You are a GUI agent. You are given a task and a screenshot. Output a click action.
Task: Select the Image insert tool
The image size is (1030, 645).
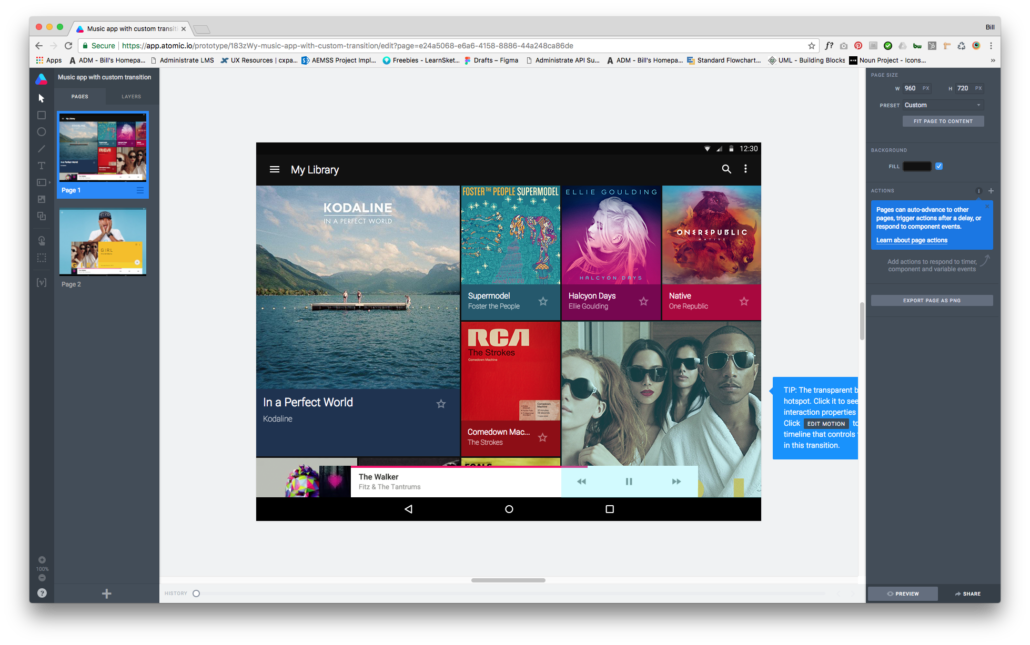pyautogui.click(x=41, y=199)
